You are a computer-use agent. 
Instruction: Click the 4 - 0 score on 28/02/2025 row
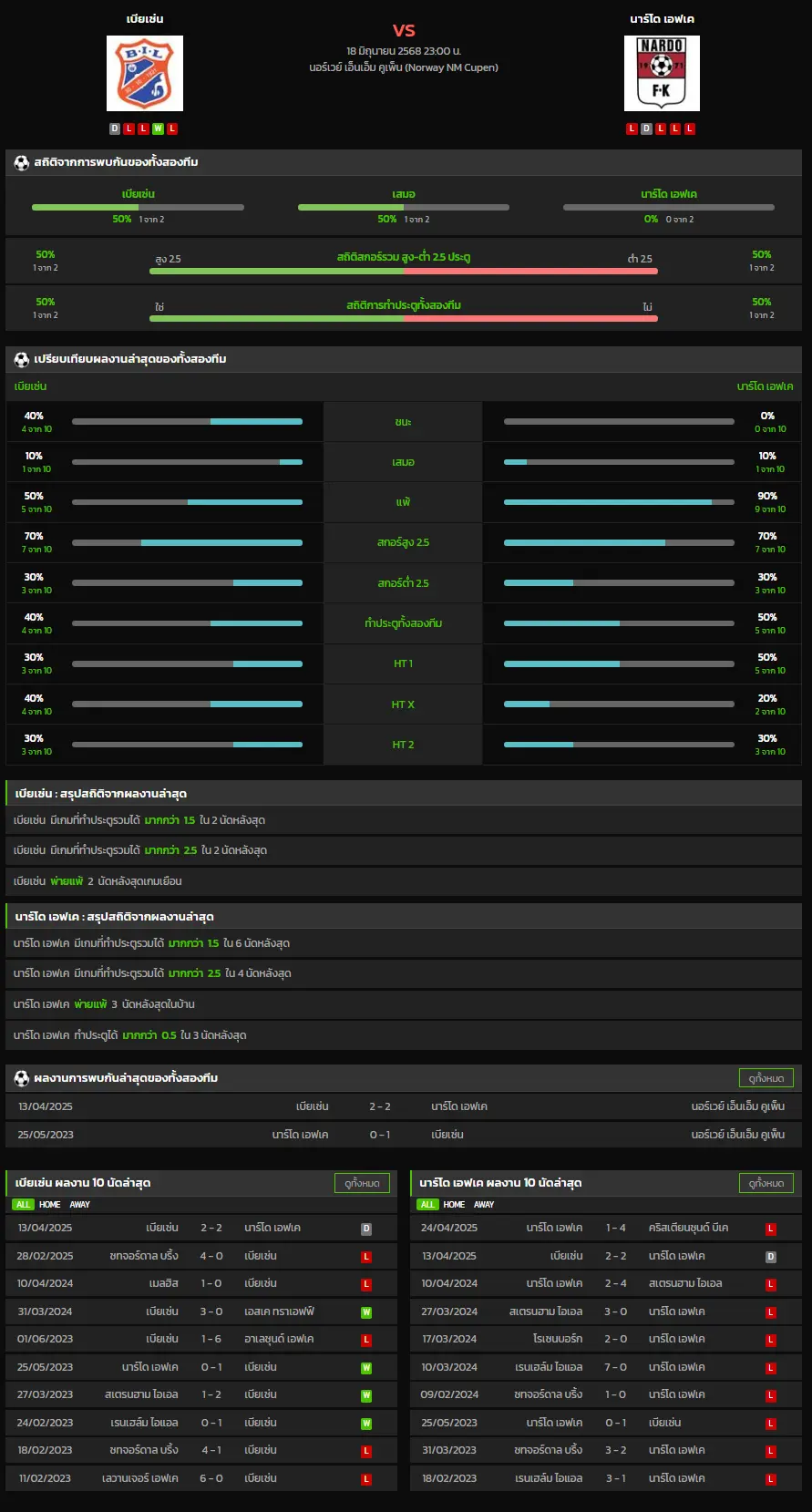click(x=211, y=1256)
